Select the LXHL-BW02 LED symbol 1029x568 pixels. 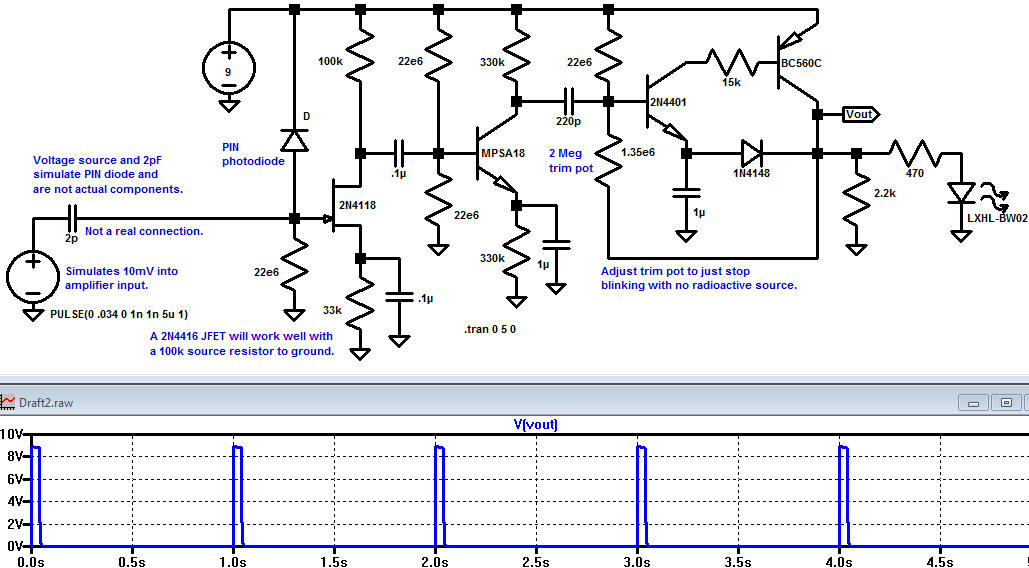[x=962, y=190]
